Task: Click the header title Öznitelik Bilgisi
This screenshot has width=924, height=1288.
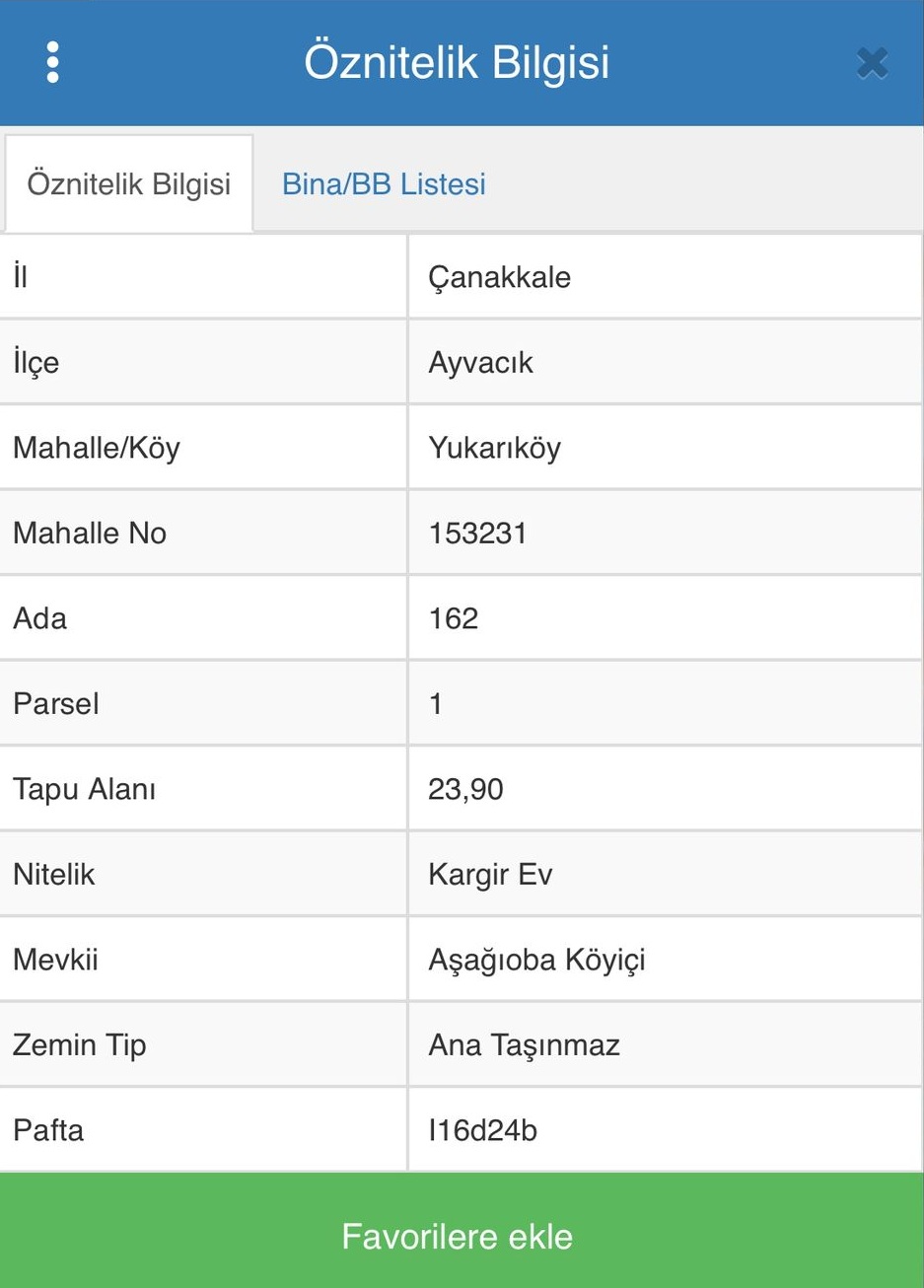Action: point(457,62)
